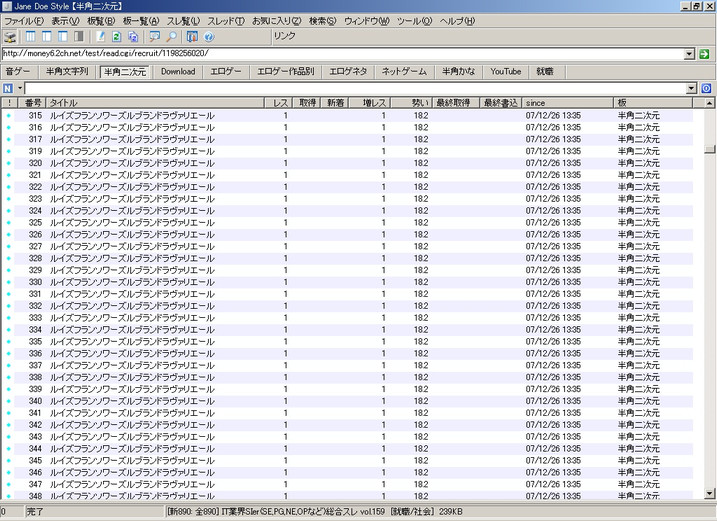Click the vertical scrollbar thumb
The width and height of the screenshot is (717, 521).
(709, 149)
